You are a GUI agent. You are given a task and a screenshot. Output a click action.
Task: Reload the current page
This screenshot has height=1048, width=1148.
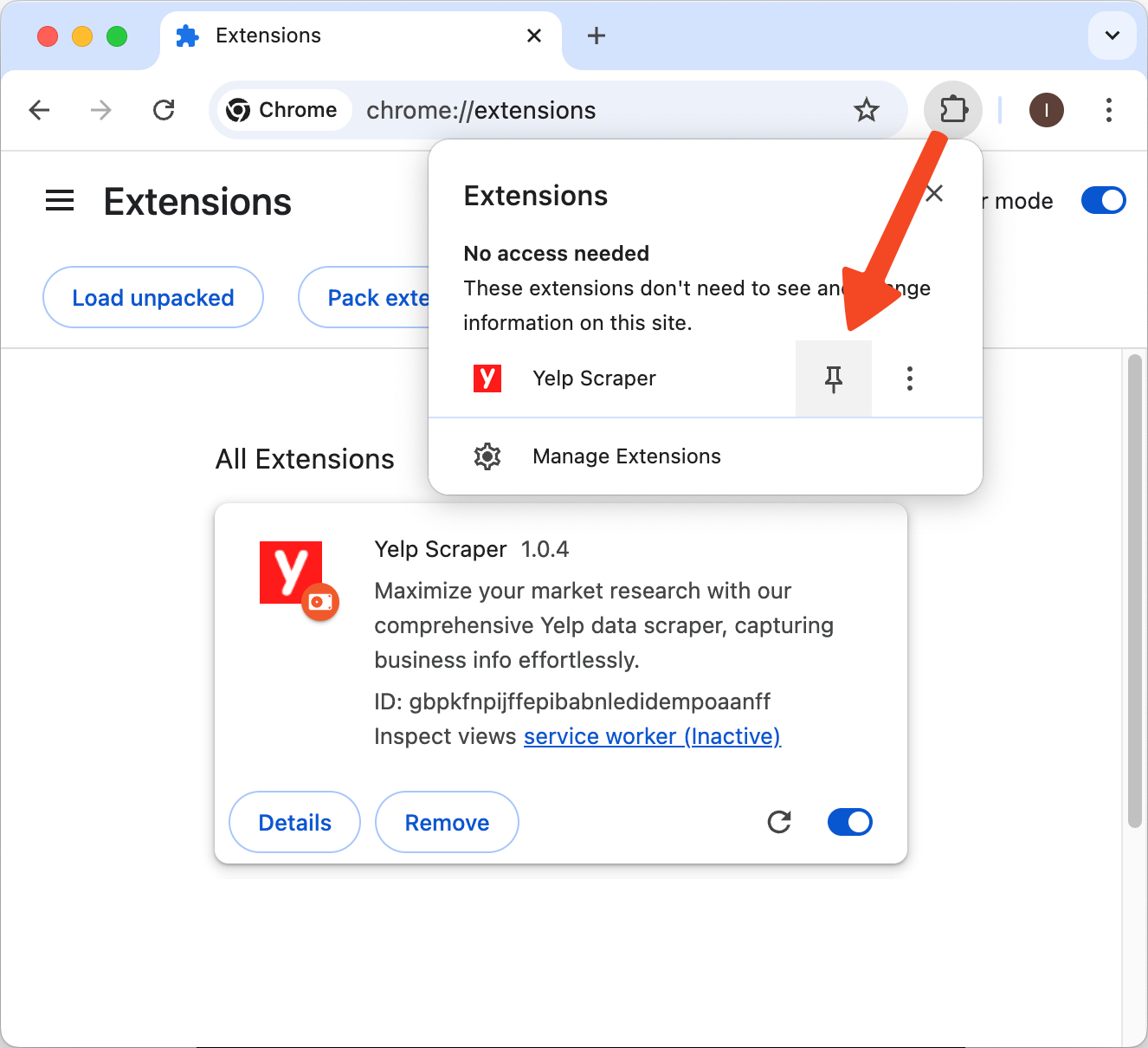(164, 110)
